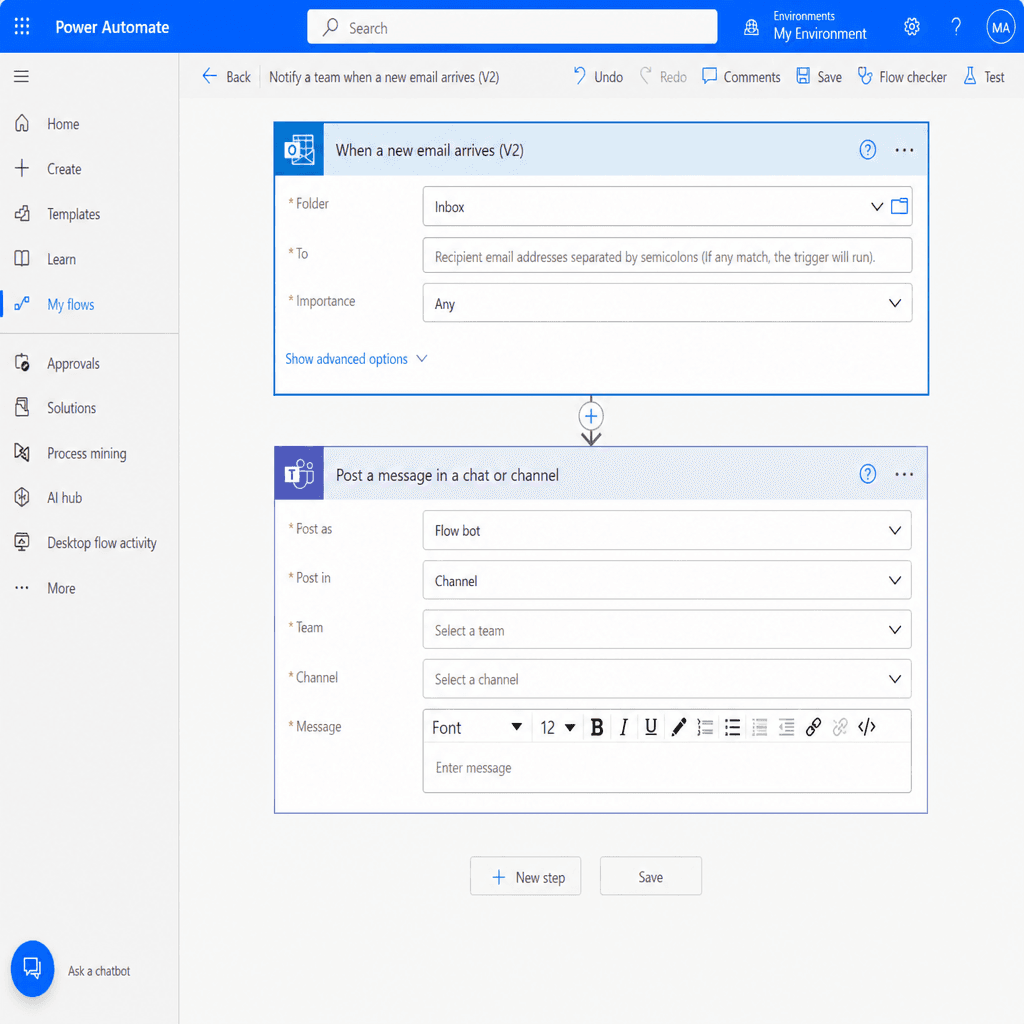Open the font size 12 dropdown
Screen dimensions: 1024x1024
(557, 728)
